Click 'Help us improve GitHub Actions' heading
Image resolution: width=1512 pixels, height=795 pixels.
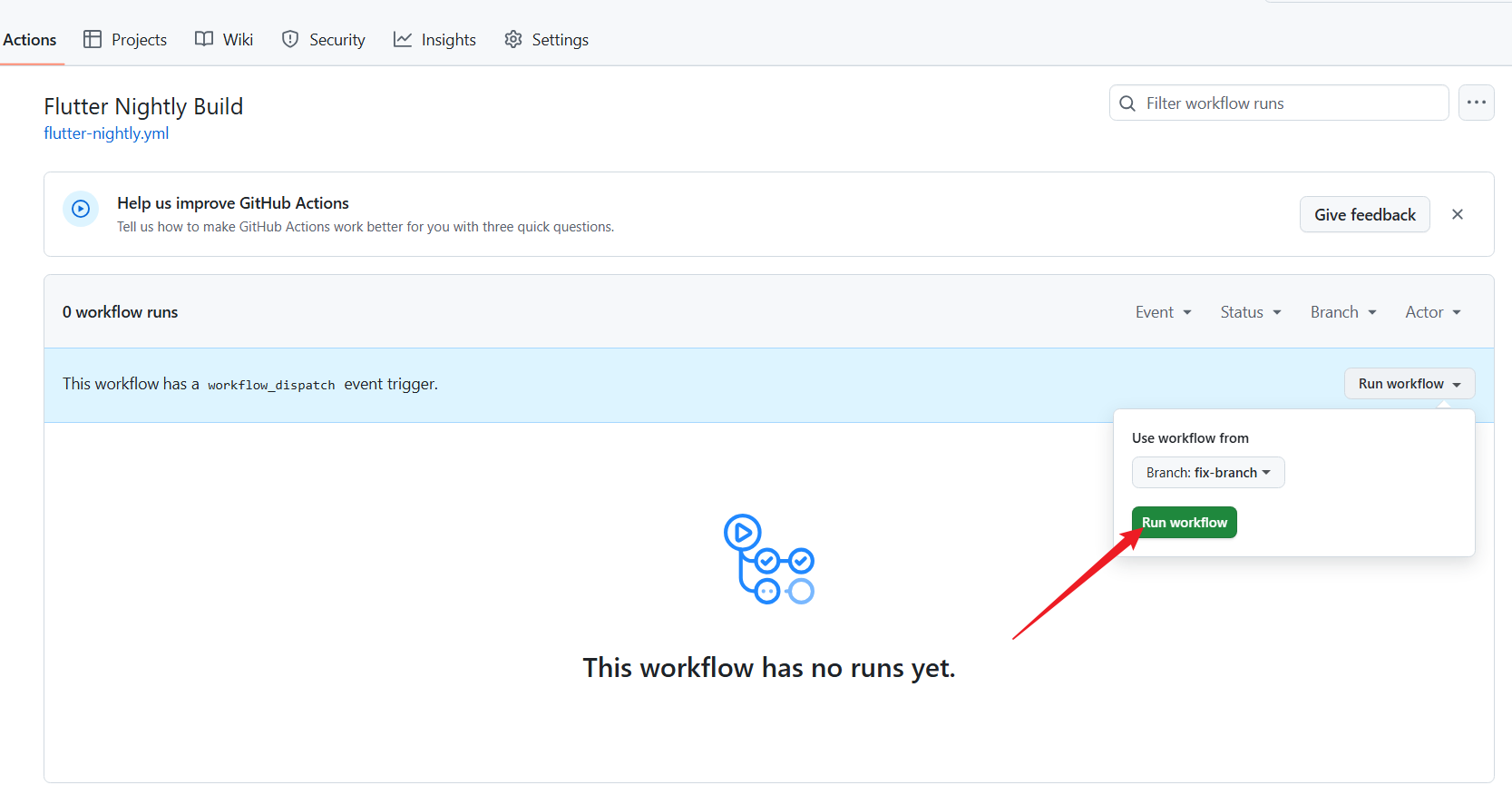[x=233, y=203]
